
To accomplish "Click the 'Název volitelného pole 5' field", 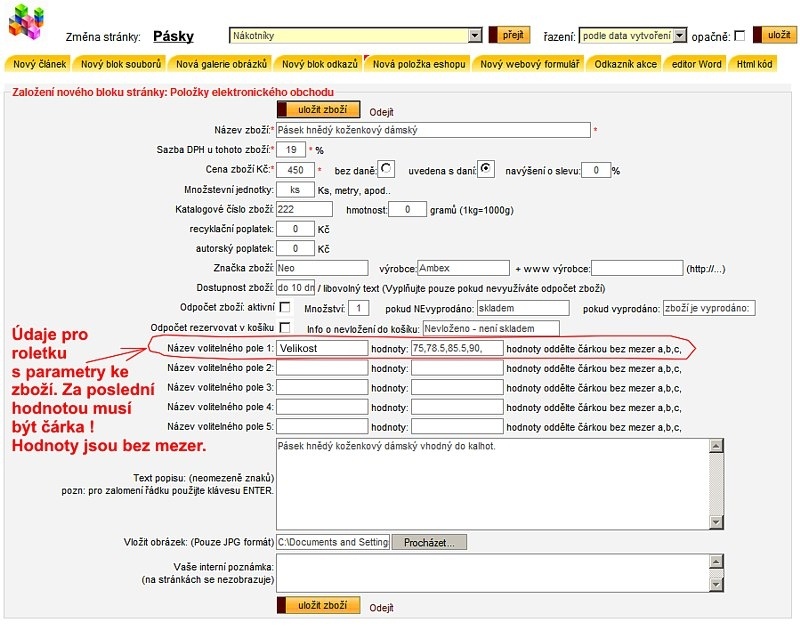I will click(x=322, y=426).
